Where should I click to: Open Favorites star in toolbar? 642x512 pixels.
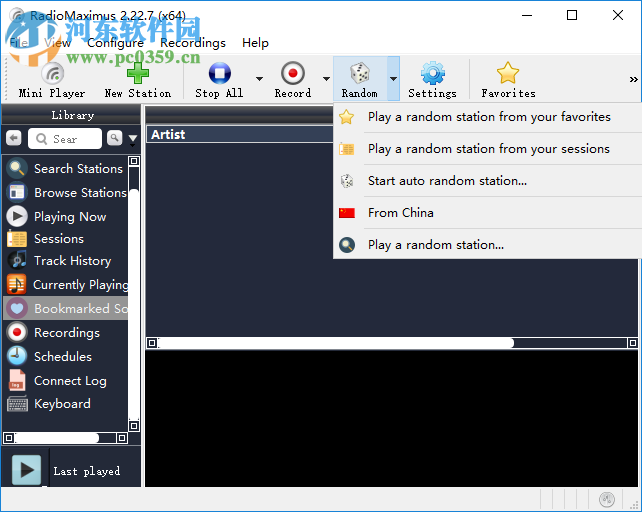pos(508,80)
